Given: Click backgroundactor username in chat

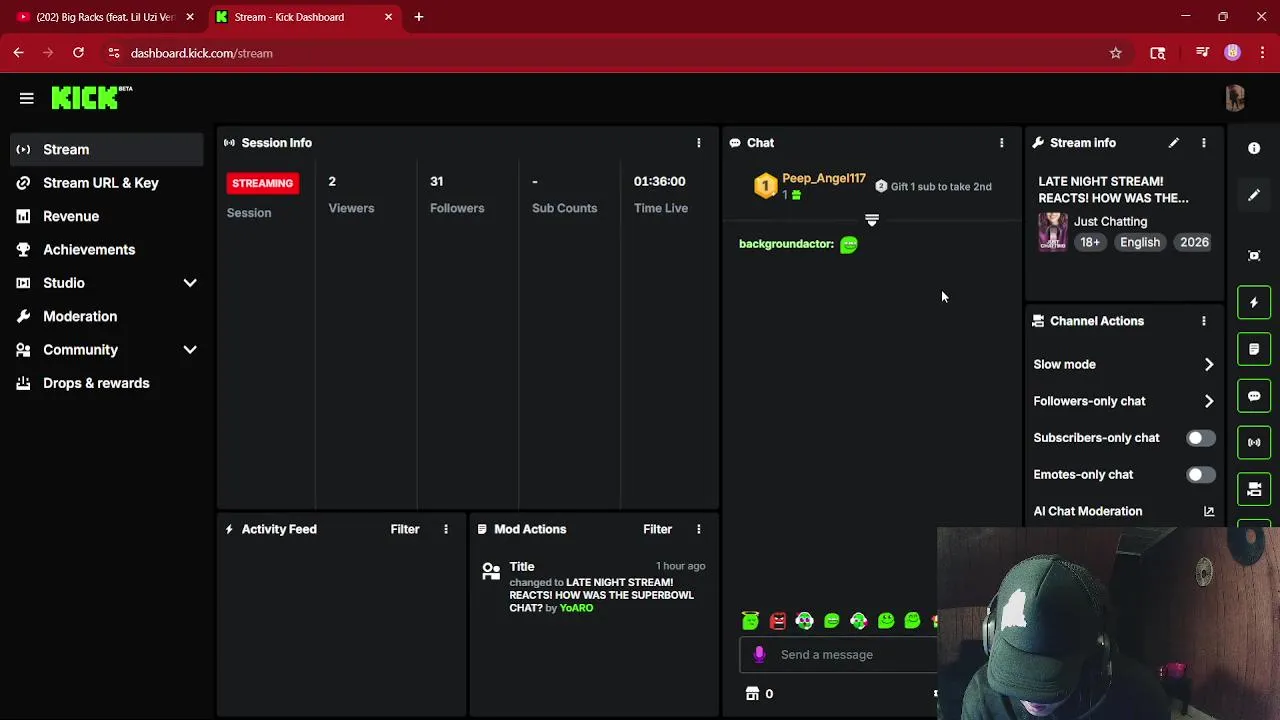Looking at the screenshot, I should coord(786,244).
